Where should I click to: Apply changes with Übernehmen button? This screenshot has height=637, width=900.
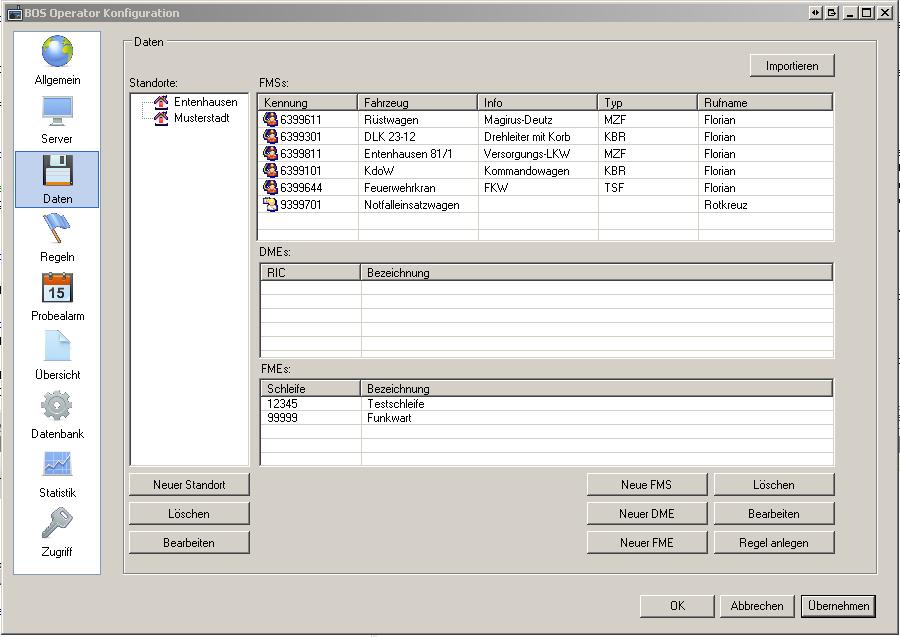click(838, 606)
